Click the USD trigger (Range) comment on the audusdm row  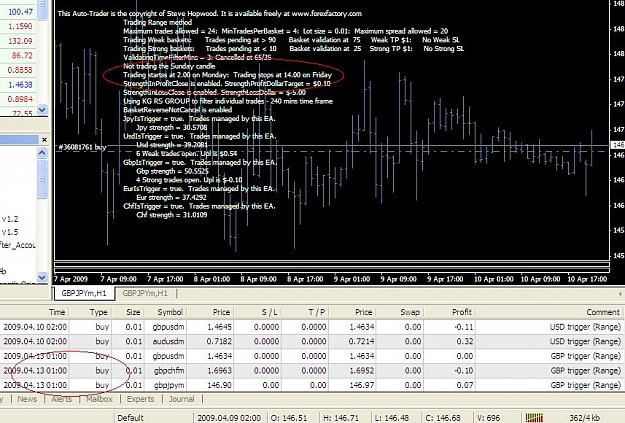(585, 342)
